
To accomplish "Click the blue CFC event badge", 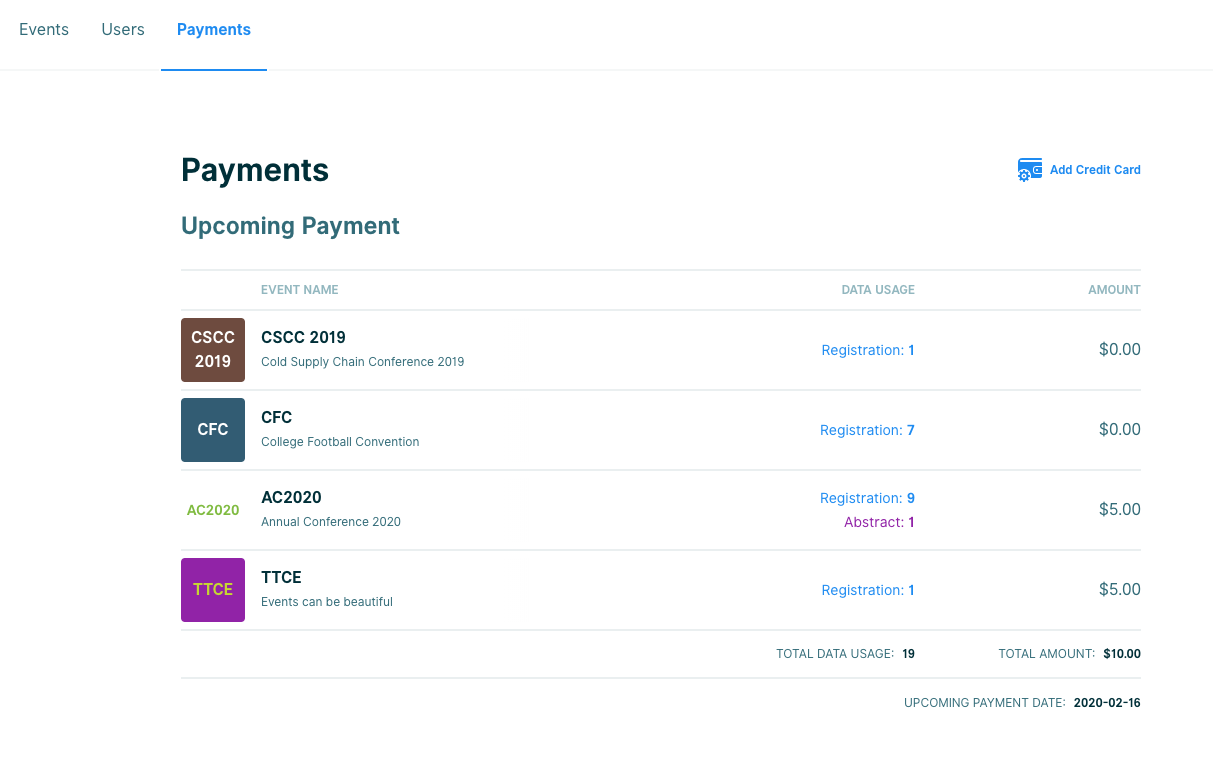I will 213,430.
